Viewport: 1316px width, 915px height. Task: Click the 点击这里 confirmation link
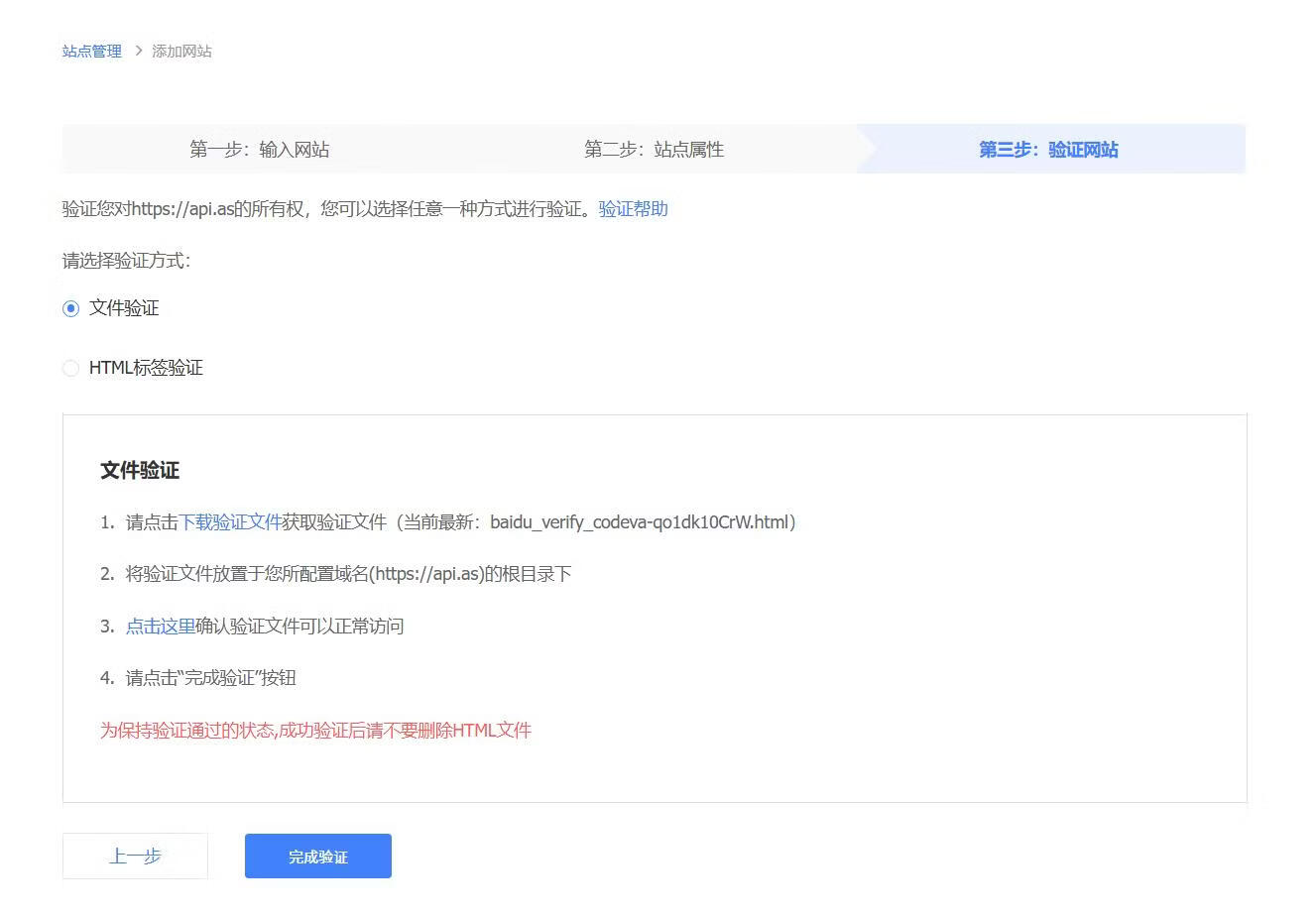tap(160, 627)
